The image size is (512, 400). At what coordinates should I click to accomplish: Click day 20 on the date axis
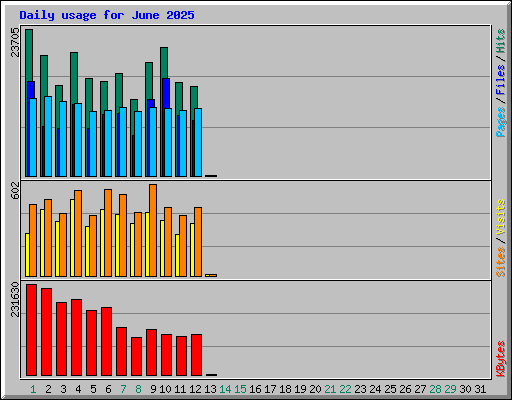pos(315,389)
